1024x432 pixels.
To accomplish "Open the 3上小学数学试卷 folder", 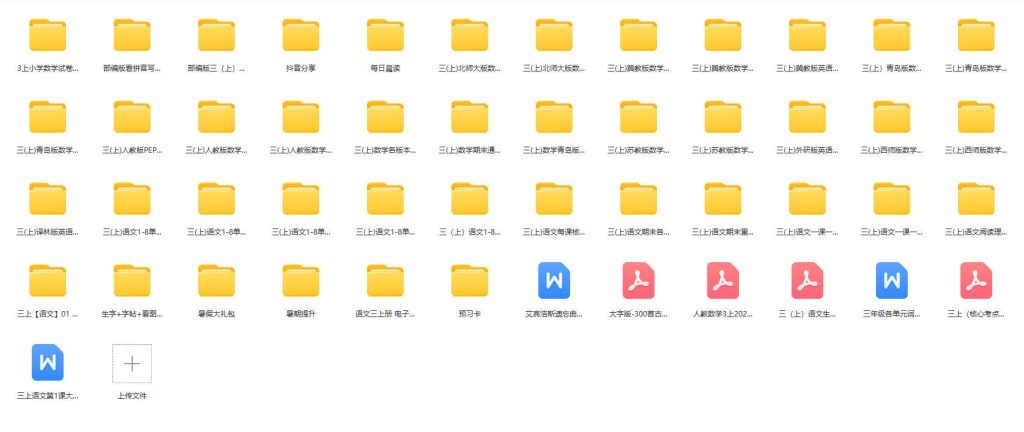I will pyautogui.click(x=48, y=36).
